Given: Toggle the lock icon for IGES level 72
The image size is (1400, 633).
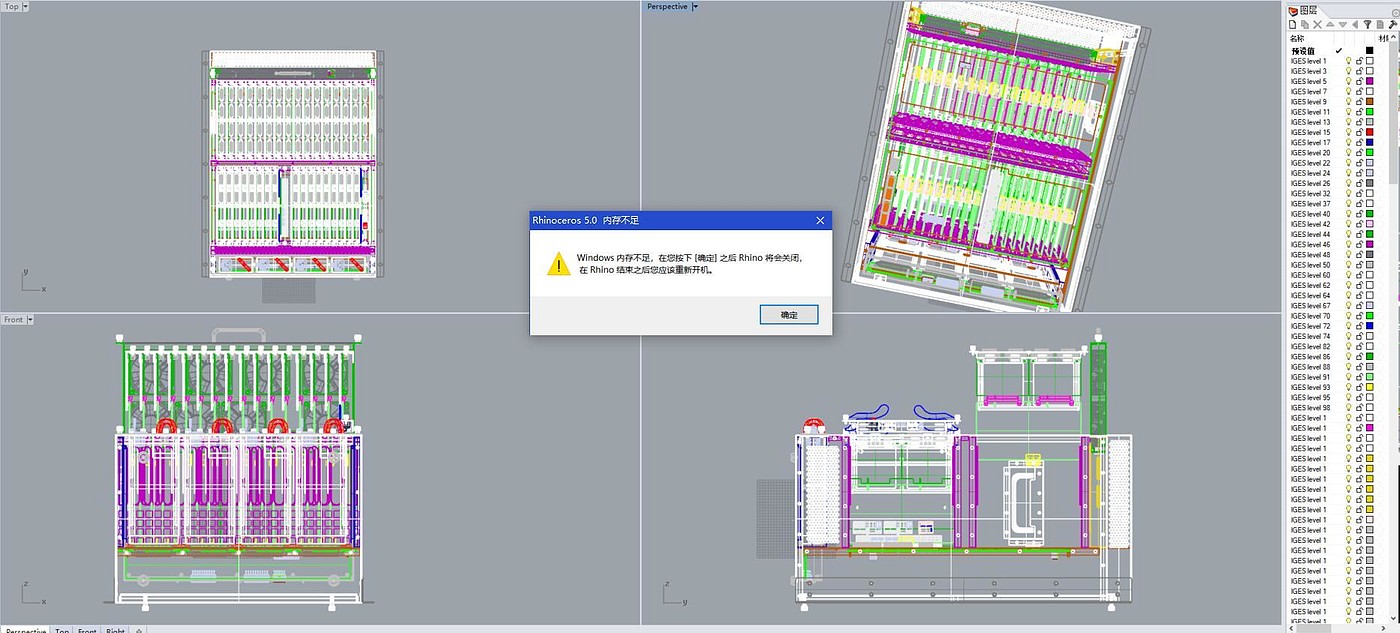Looking at the screenshot, I should tap(1359, 326).
